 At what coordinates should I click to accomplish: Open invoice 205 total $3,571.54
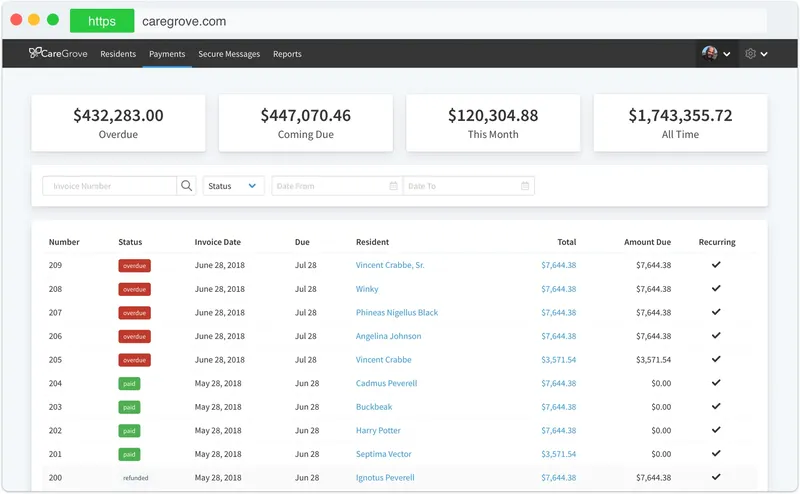[559, 360]
